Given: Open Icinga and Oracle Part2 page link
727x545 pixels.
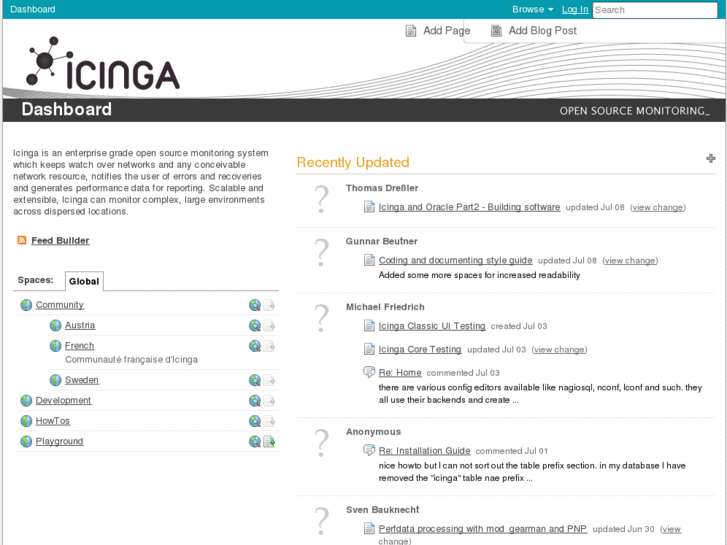Looking at the screenshot, I should [x=469, y=207].
